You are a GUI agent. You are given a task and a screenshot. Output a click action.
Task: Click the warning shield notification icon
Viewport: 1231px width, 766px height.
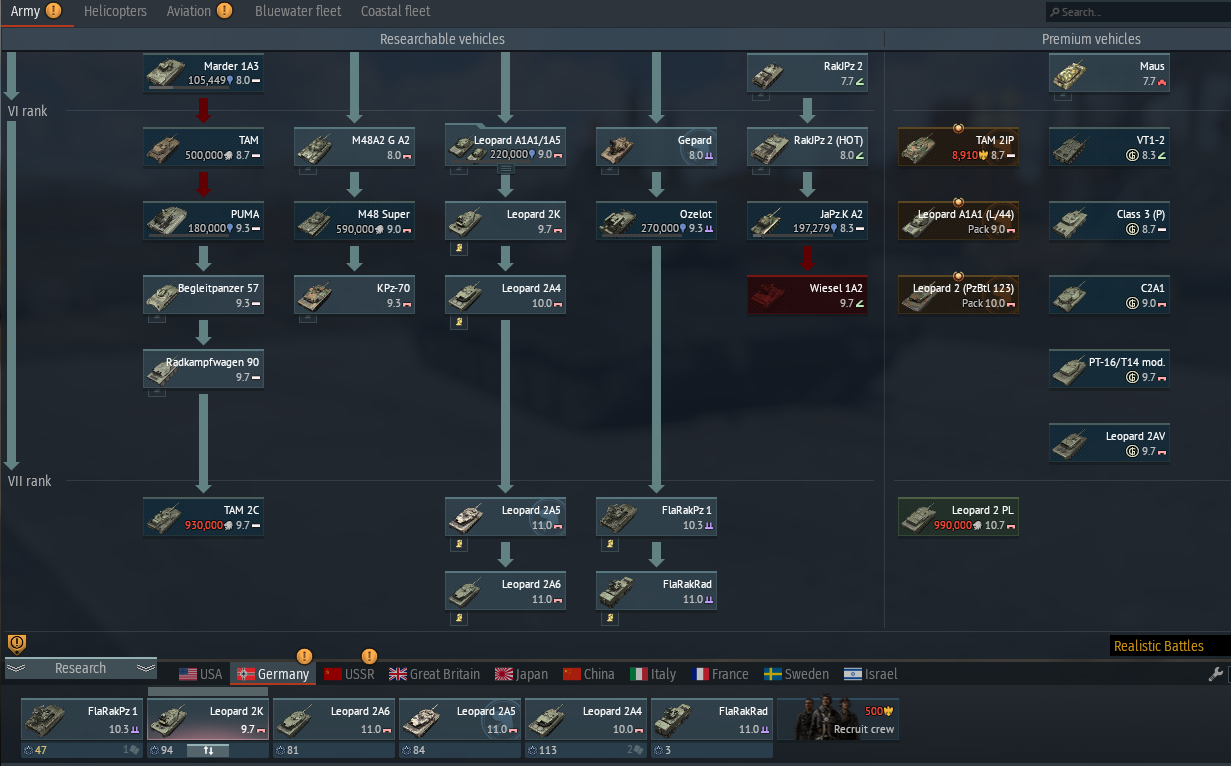pos(16,644)
